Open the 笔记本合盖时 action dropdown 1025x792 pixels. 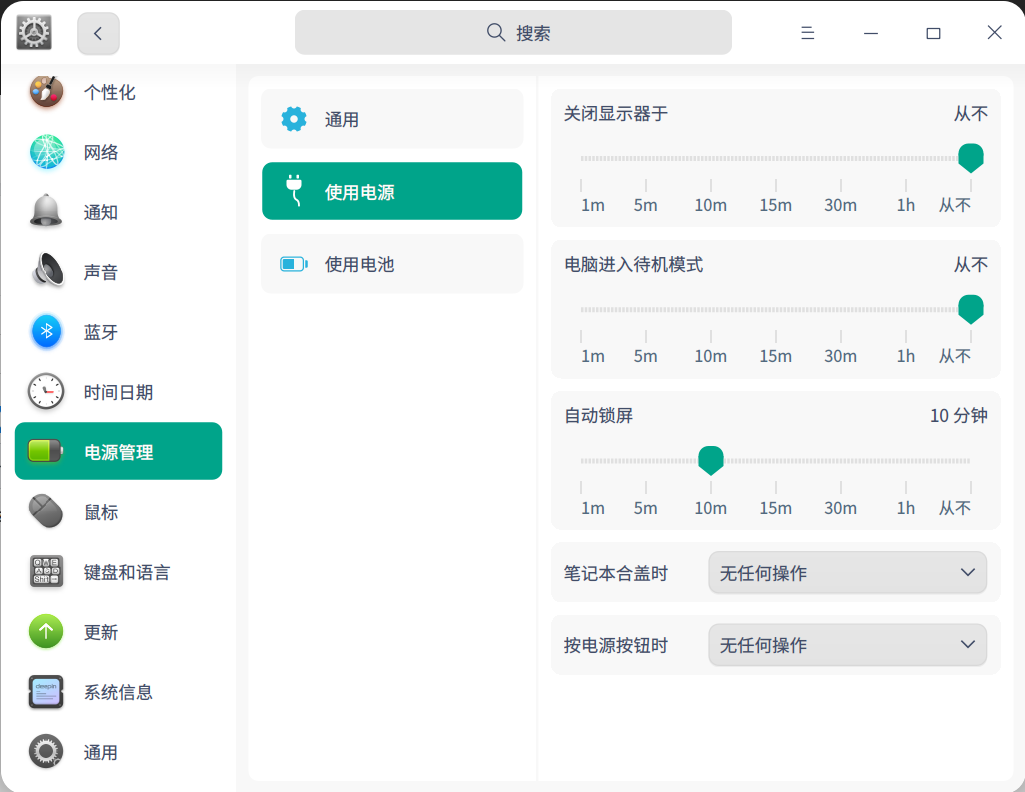tap(846, 572)
